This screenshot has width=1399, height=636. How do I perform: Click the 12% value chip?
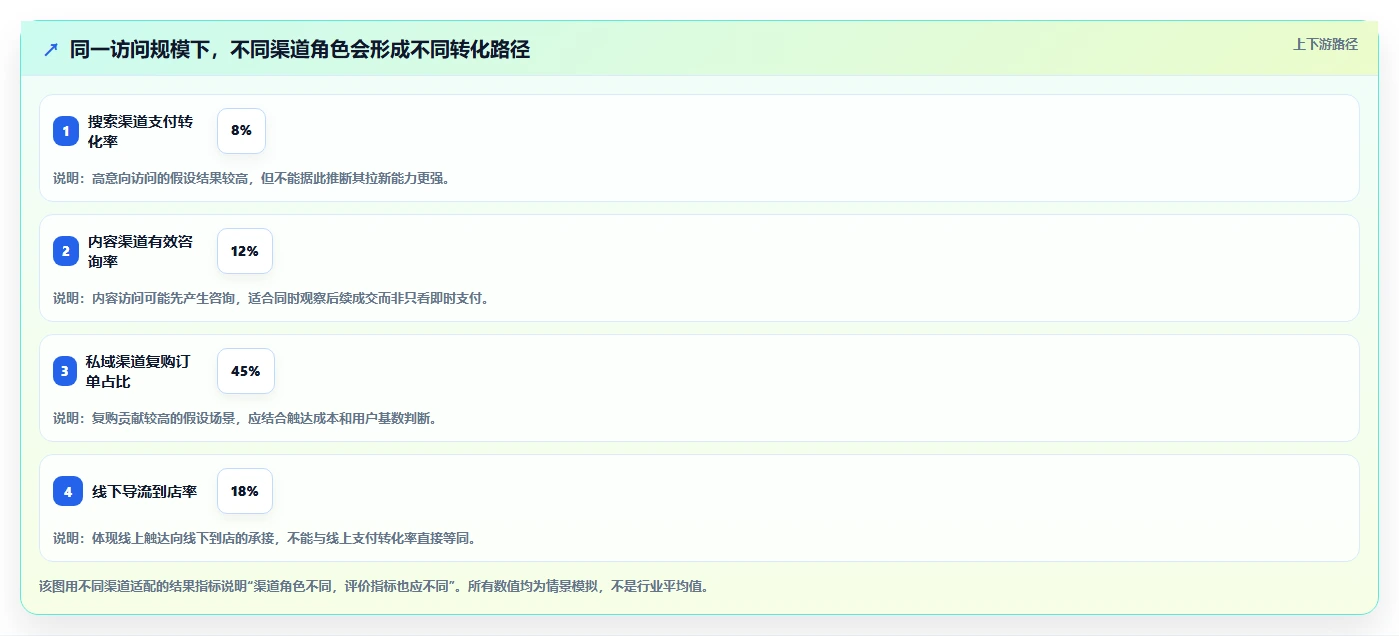245,251
